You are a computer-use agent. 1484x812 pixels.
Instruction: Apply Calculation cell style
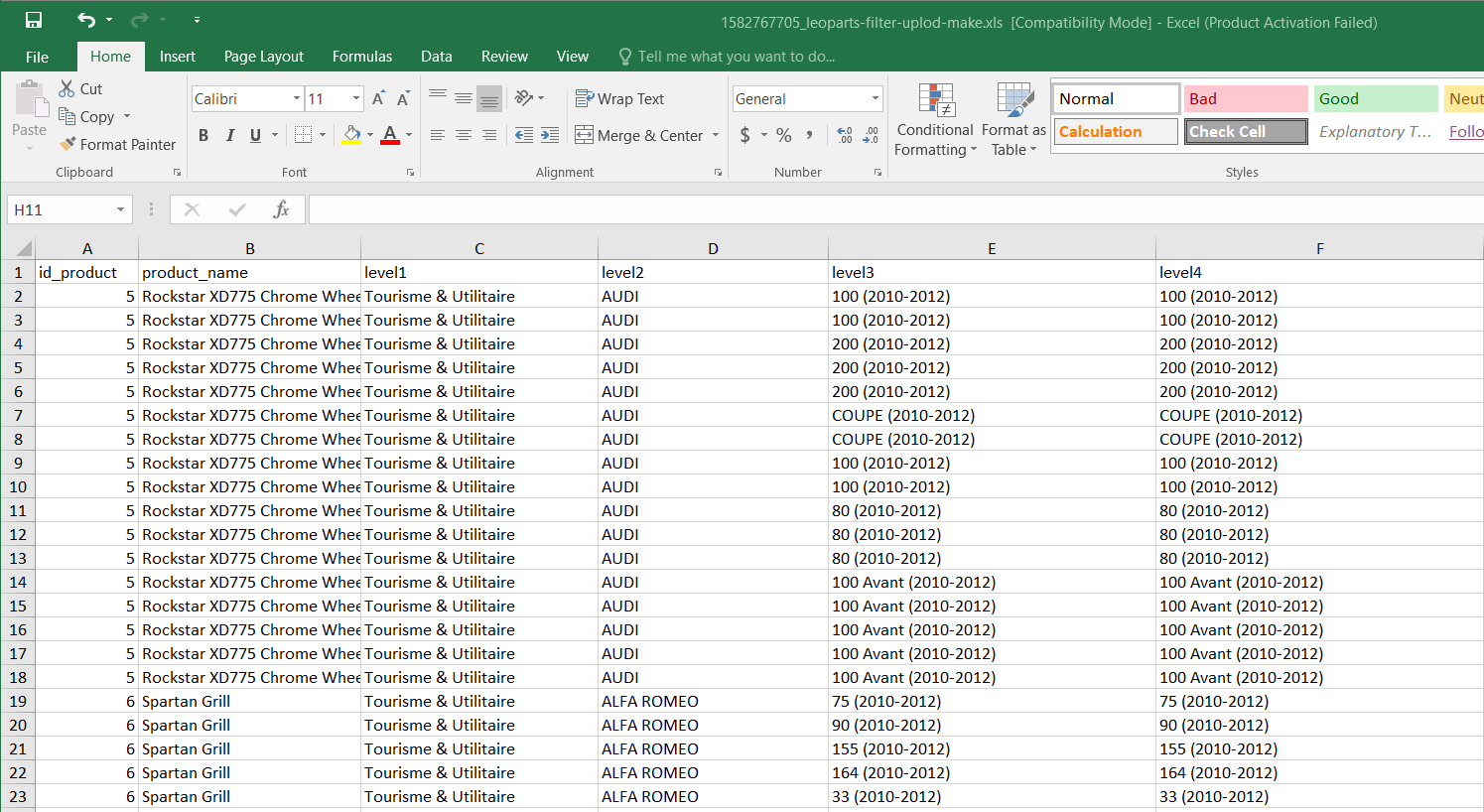pos(1116,131)
